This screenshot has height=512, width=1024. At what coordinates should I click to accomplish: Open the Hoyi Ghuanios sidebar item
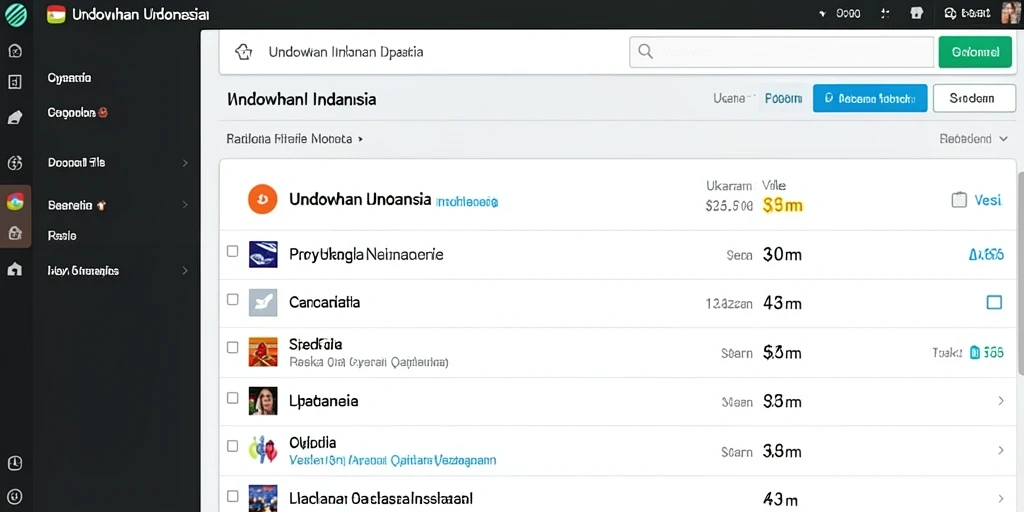coord(83,270)
